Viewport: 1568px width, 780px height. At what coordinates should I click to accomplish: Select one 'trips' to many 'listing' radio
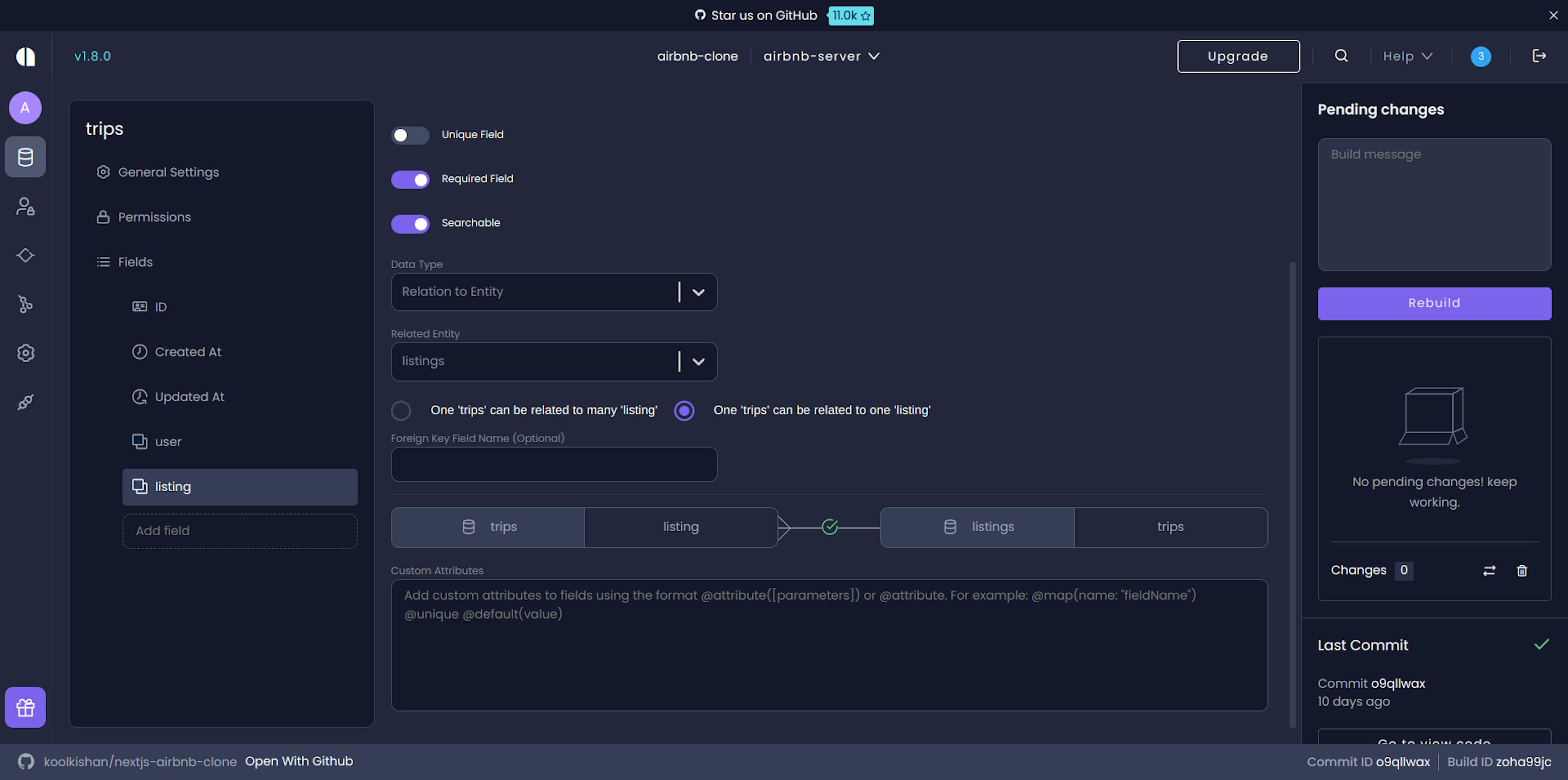401,410
